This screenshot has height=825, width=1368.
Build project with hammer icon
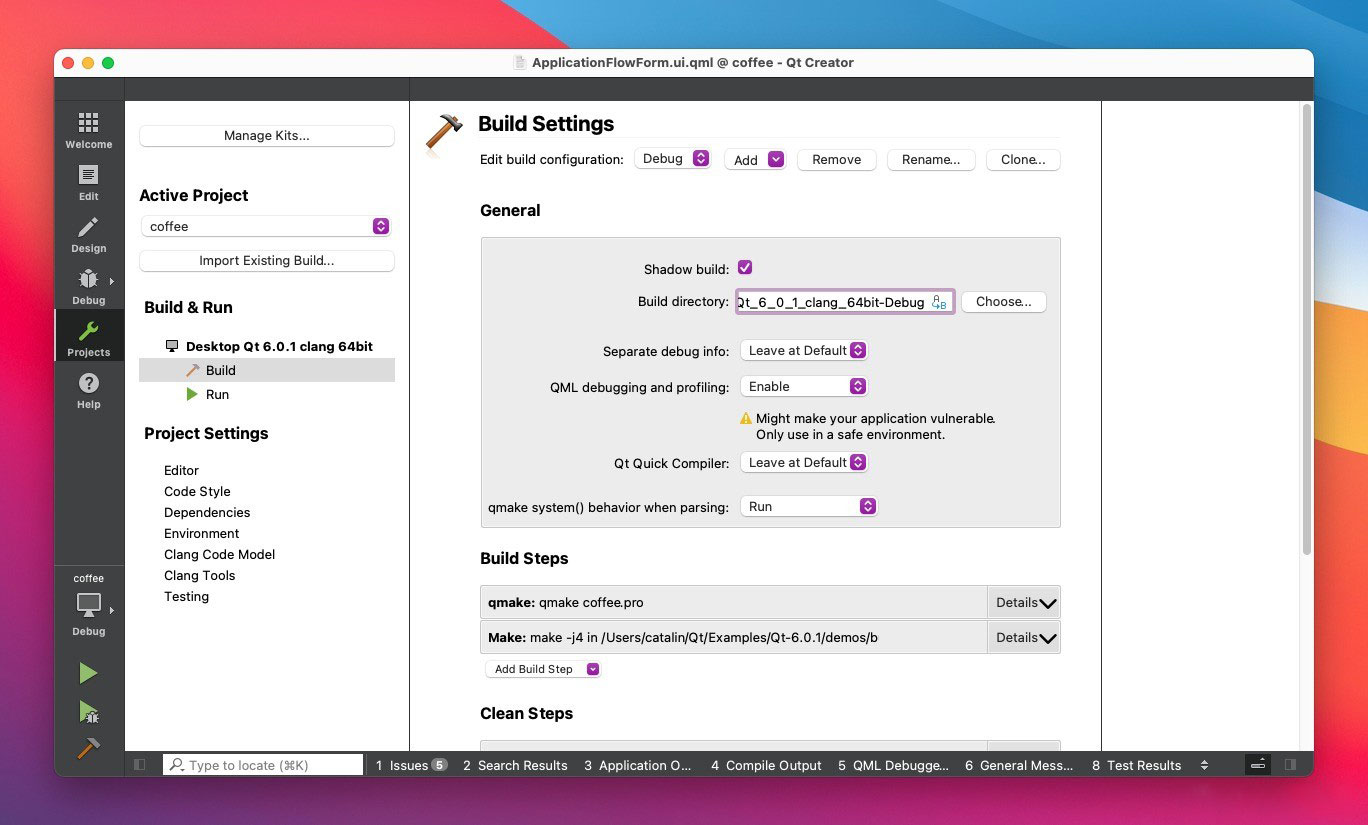tap(88, 748)
